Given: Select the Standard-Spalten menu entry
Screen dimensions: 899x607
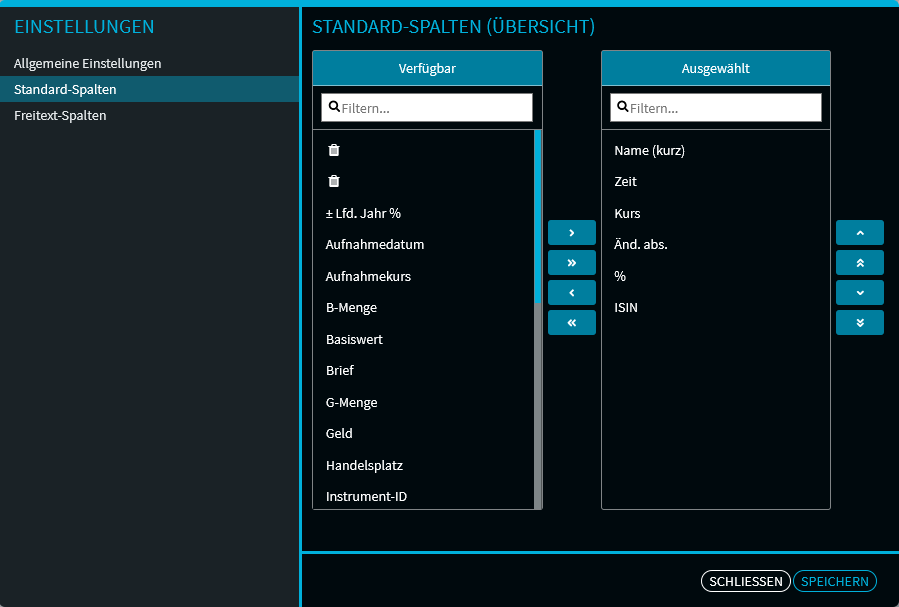Looking at the screenshot, I should 65,89.
